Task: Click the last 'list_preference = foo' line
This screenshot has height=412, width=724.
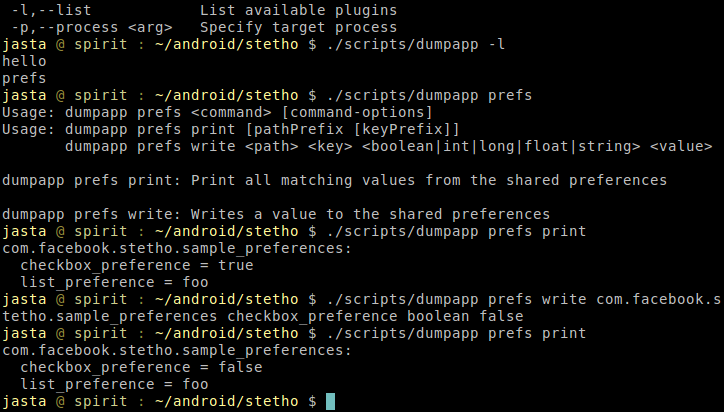Action: coord(115,384)
